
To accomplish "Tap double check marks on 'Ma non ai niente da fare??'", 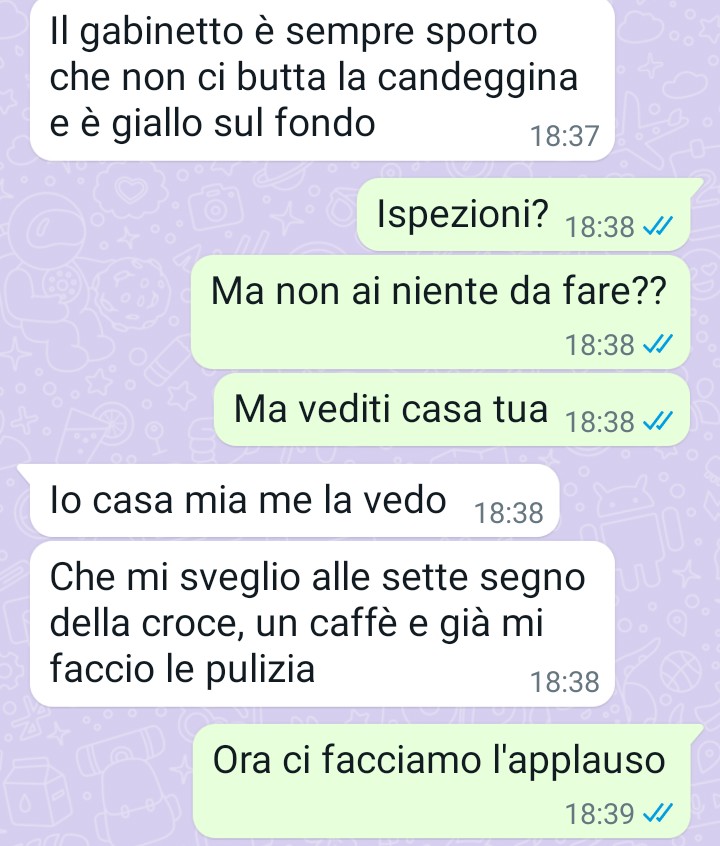I will point(658,344).
